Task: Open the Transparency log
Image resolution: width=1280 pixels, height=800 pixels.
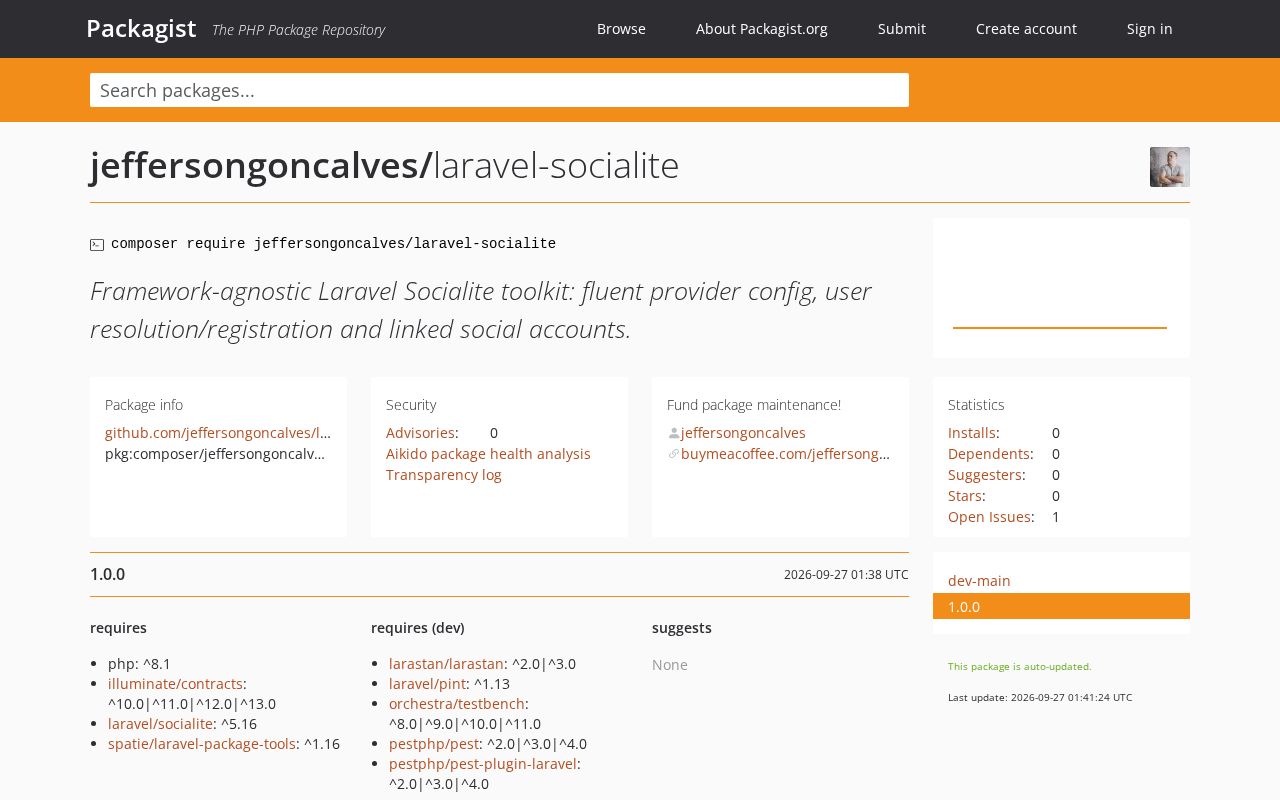Action: coord(444,475)
